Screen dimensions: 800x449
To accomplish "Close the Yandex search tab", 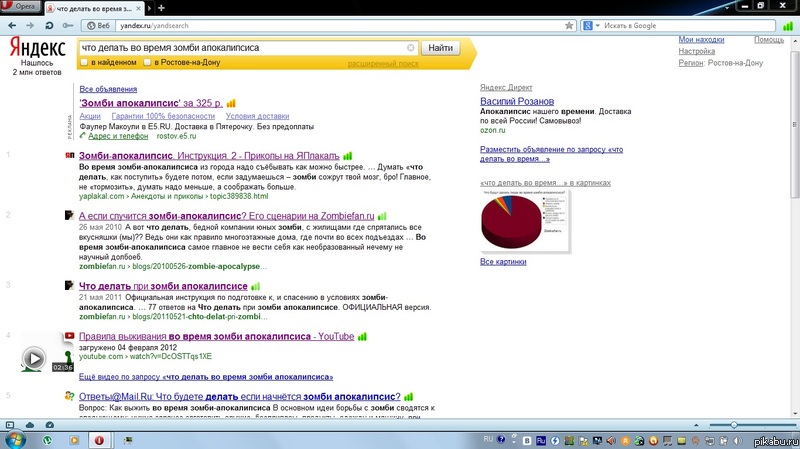I will (138, 9).
